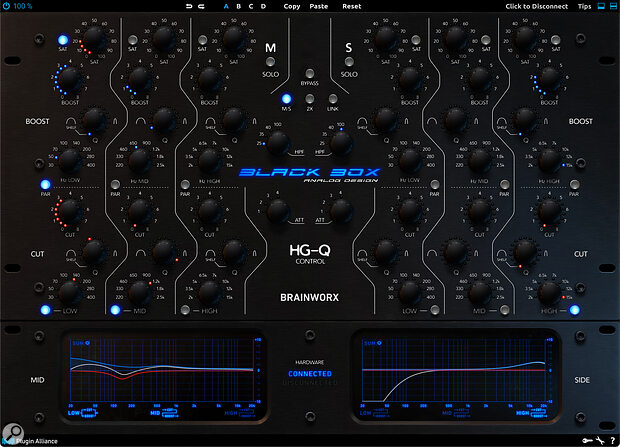Click the 100 % scale value

(23, 6)
